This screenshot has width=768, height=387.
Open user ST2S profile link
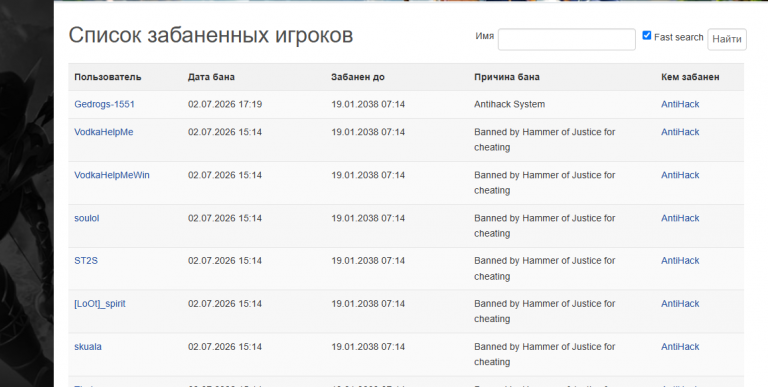pos(86,261)
